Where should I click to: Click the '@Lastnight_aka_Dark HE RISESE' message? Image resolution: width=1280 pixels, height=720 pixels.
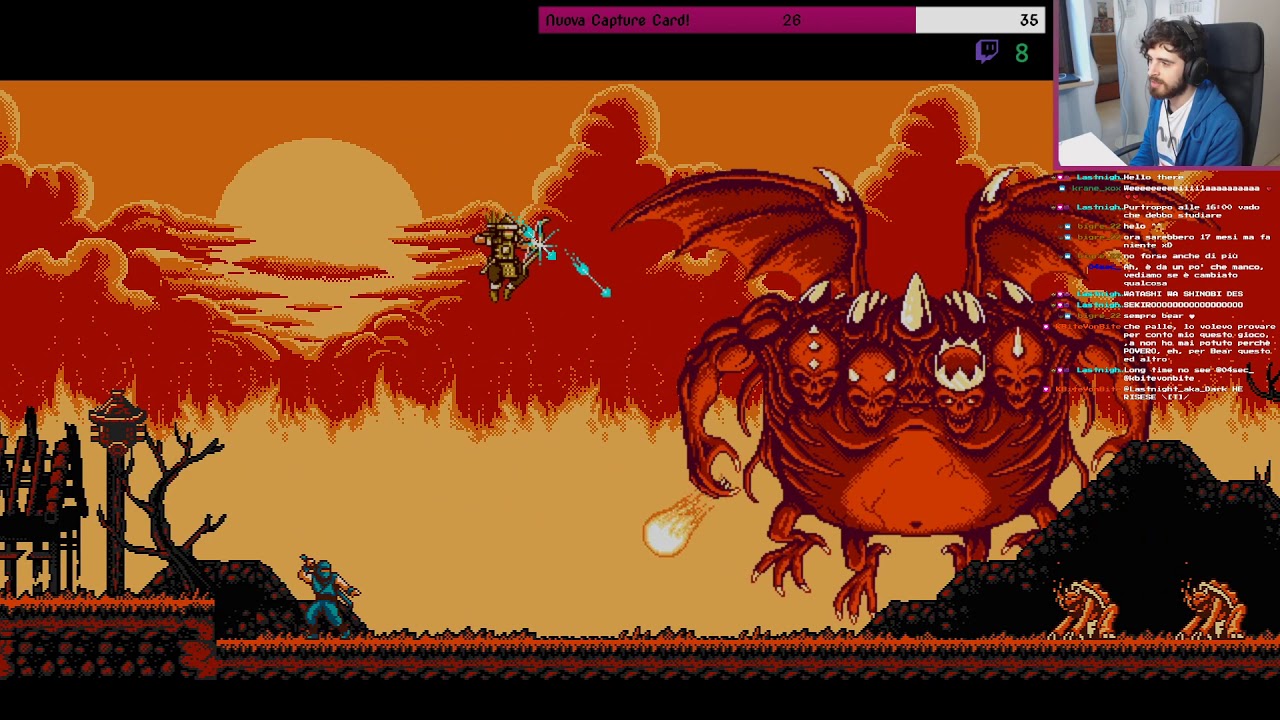pyautogui.click(x=1183, y=392)
